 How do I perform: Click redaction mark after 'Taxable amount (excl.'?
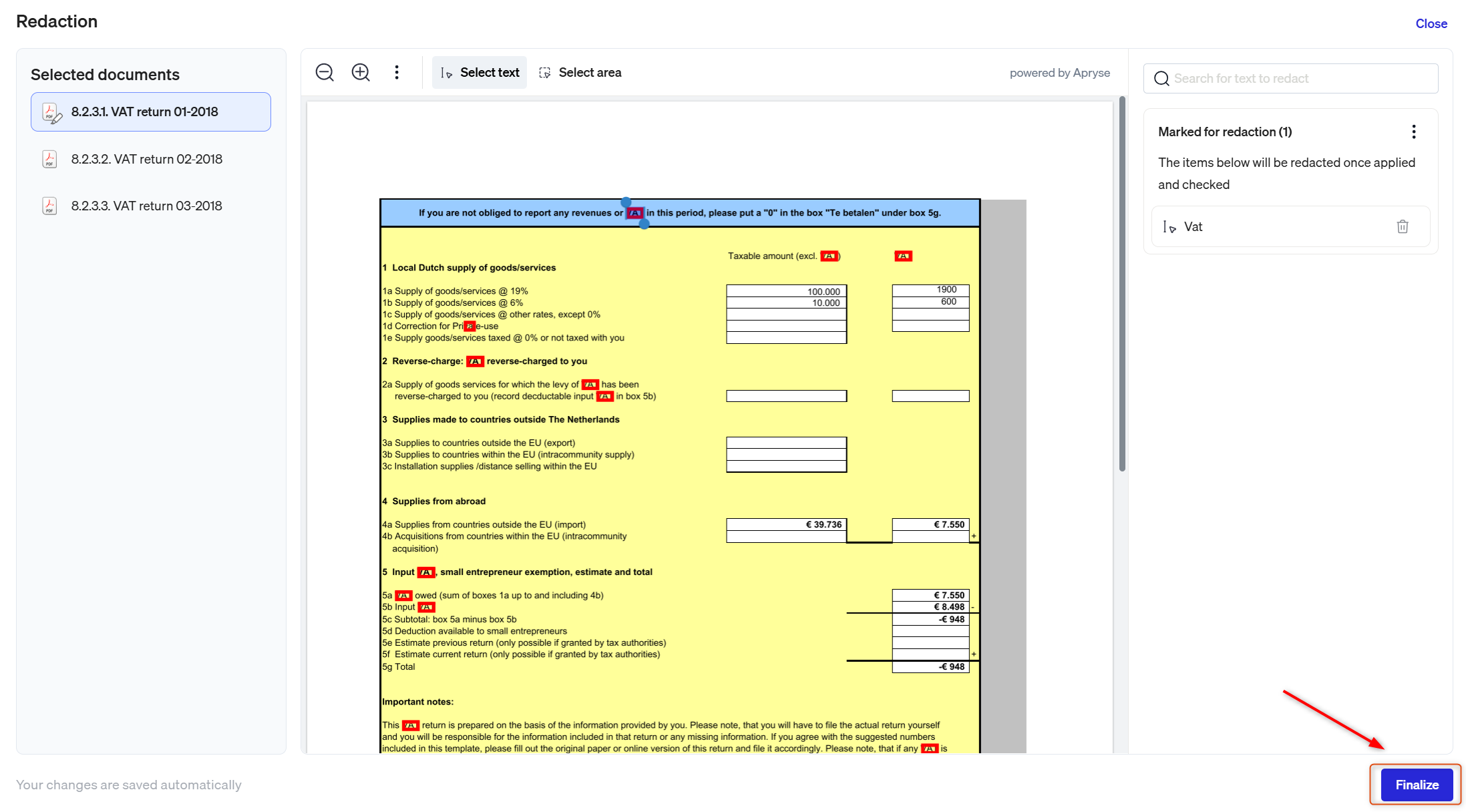pos(829,256)
